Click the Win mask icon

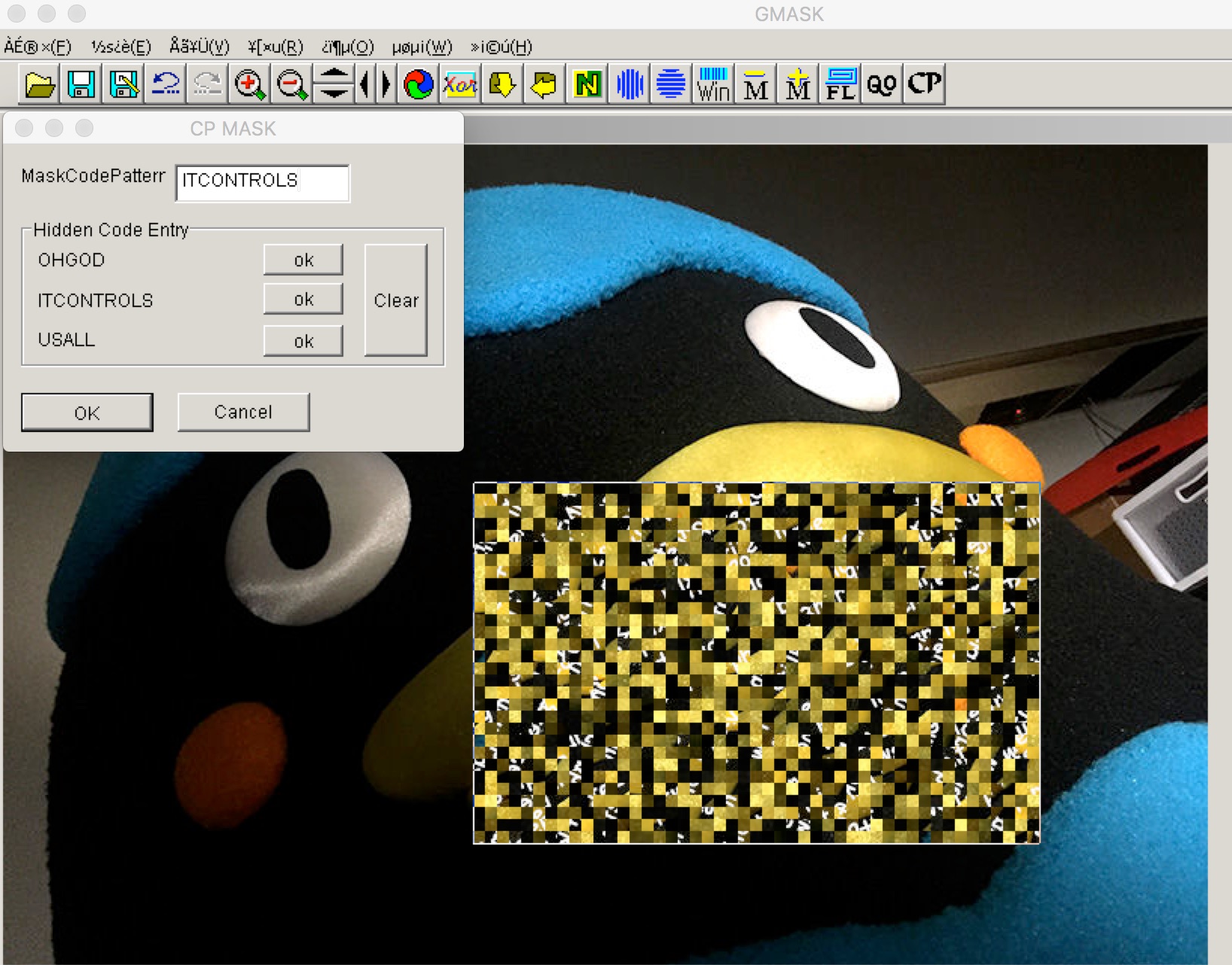(713, 84)
